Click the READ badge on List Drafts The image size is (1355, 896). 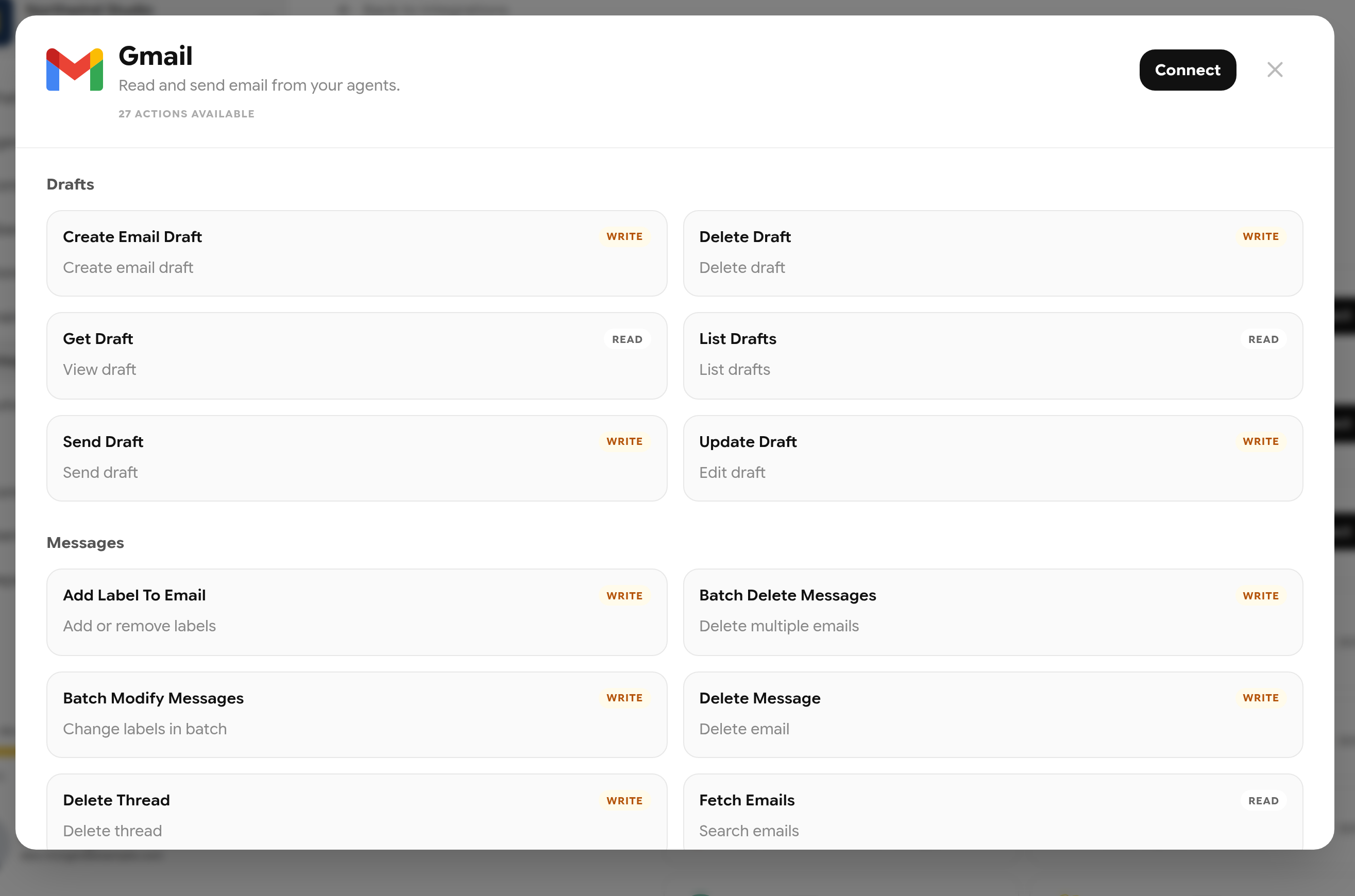(x=1263, y=339)
